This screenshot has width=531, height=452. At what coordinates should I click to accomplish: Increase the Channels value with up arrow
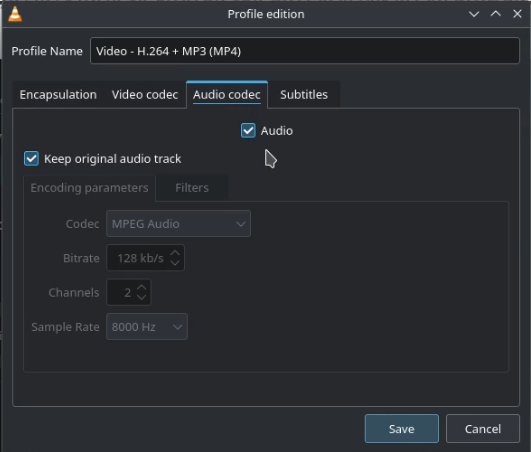pyautogui.click(x=142, y=287)
